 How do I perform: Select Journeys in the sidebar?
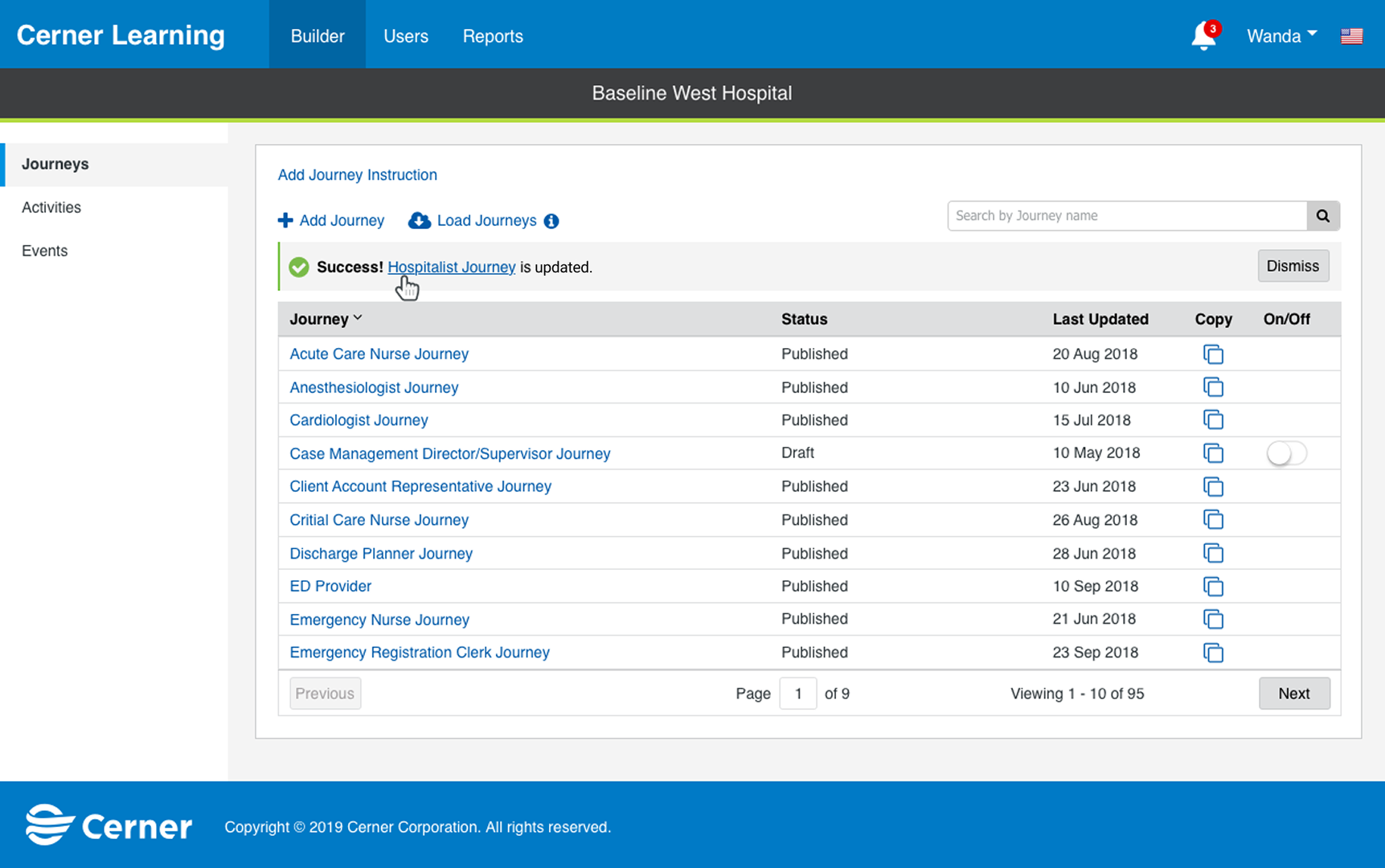tap(116, 164)
